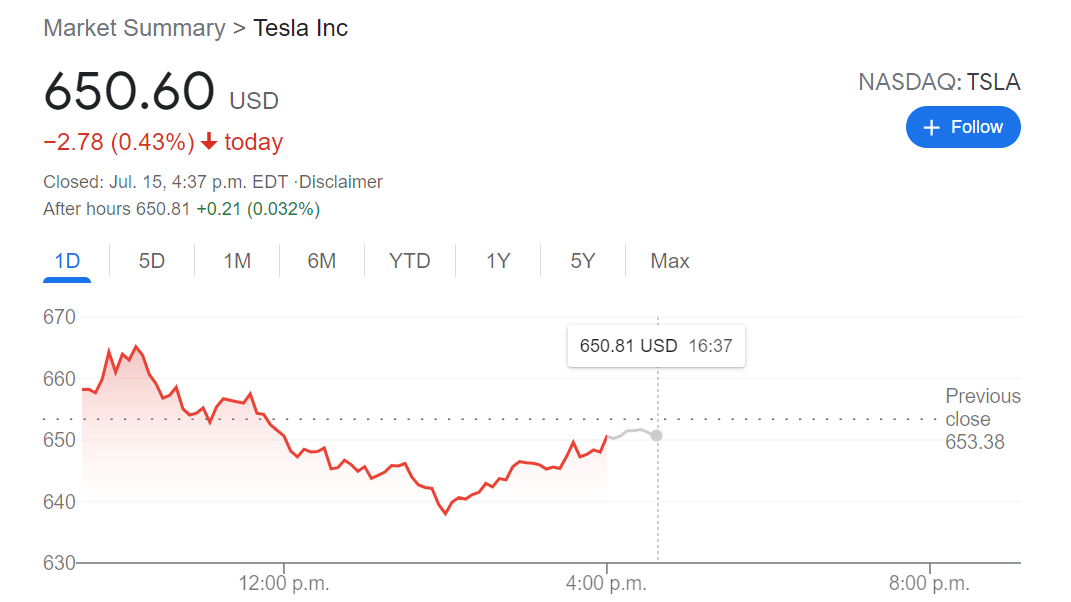Click the Market Summary breadcrumb
Screen dimensions: 1071x602
coord(134,28)
